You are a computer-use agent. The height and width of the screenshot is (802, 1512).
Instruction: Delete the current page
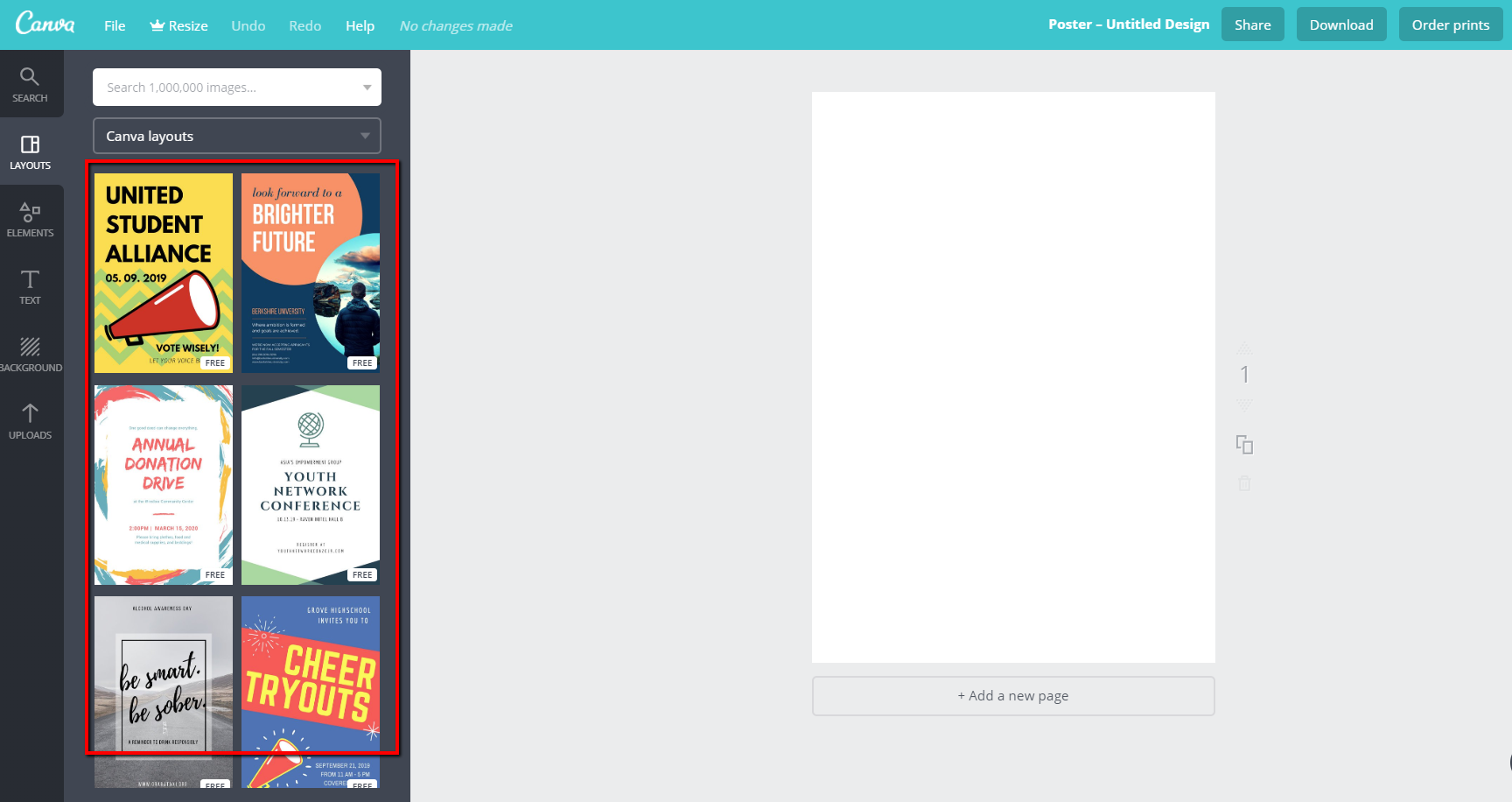(1245, 482)
